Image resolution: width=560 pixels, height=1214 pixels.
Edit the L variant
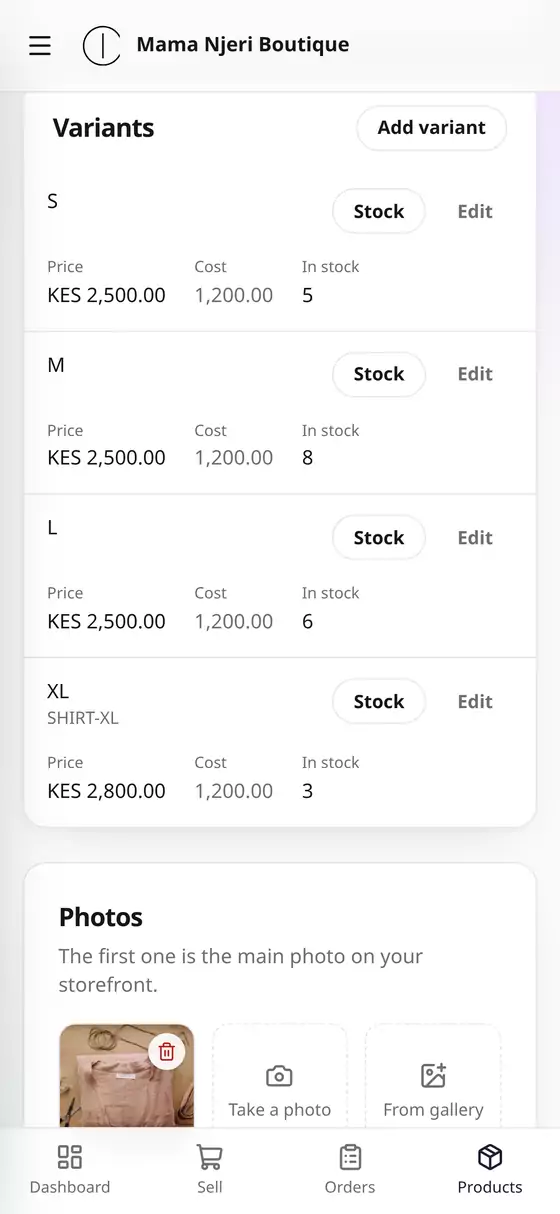click(x=475, y=538)
